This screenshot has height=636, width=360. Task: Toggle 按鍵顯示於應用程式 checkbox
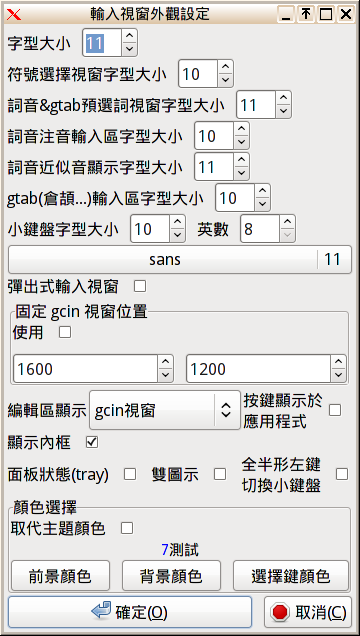(335, 410)
